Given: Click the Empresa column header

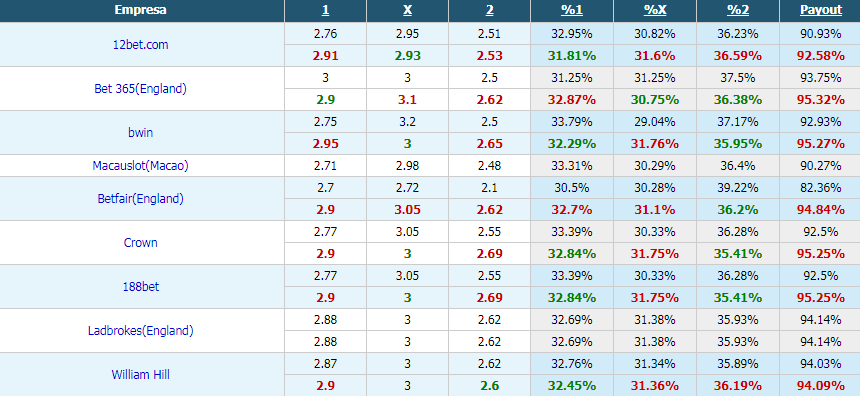Looking at the screenshot, I should (140, 10).
